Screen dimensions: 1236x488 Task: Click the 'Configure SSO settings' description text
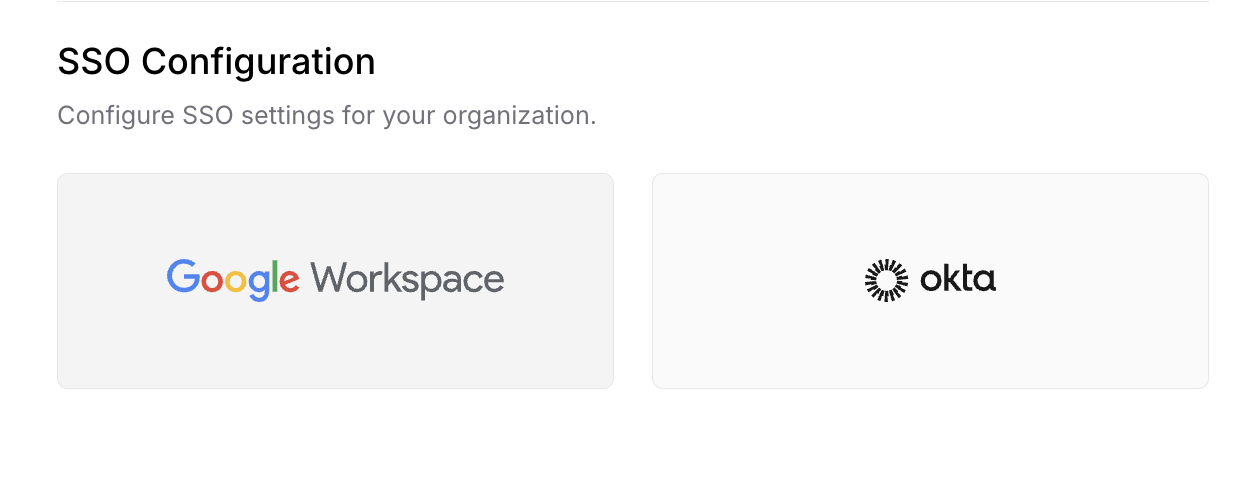coord(326,116)
